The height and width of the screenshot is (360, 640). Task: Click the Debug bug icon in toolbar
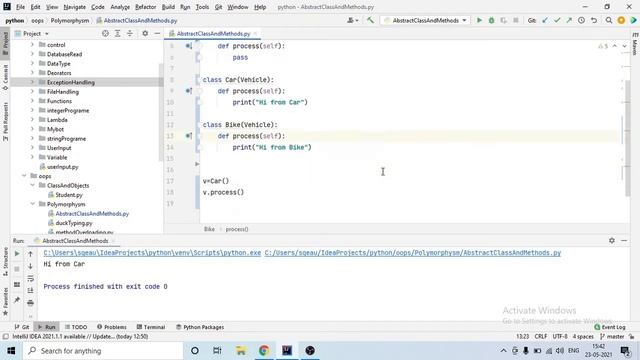coord(491,20)
